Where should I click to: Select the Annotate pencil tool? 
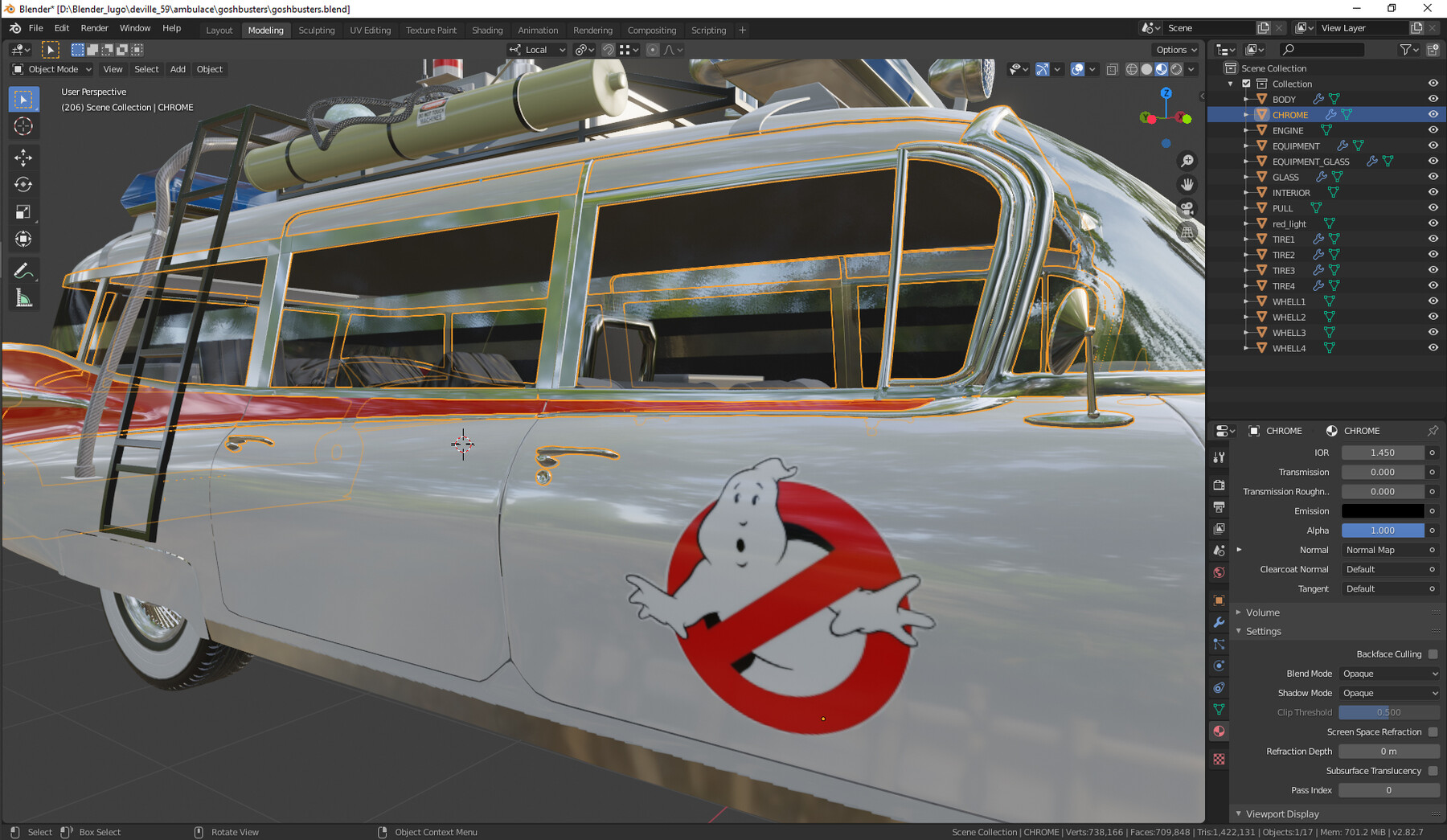tap(23, 271)
